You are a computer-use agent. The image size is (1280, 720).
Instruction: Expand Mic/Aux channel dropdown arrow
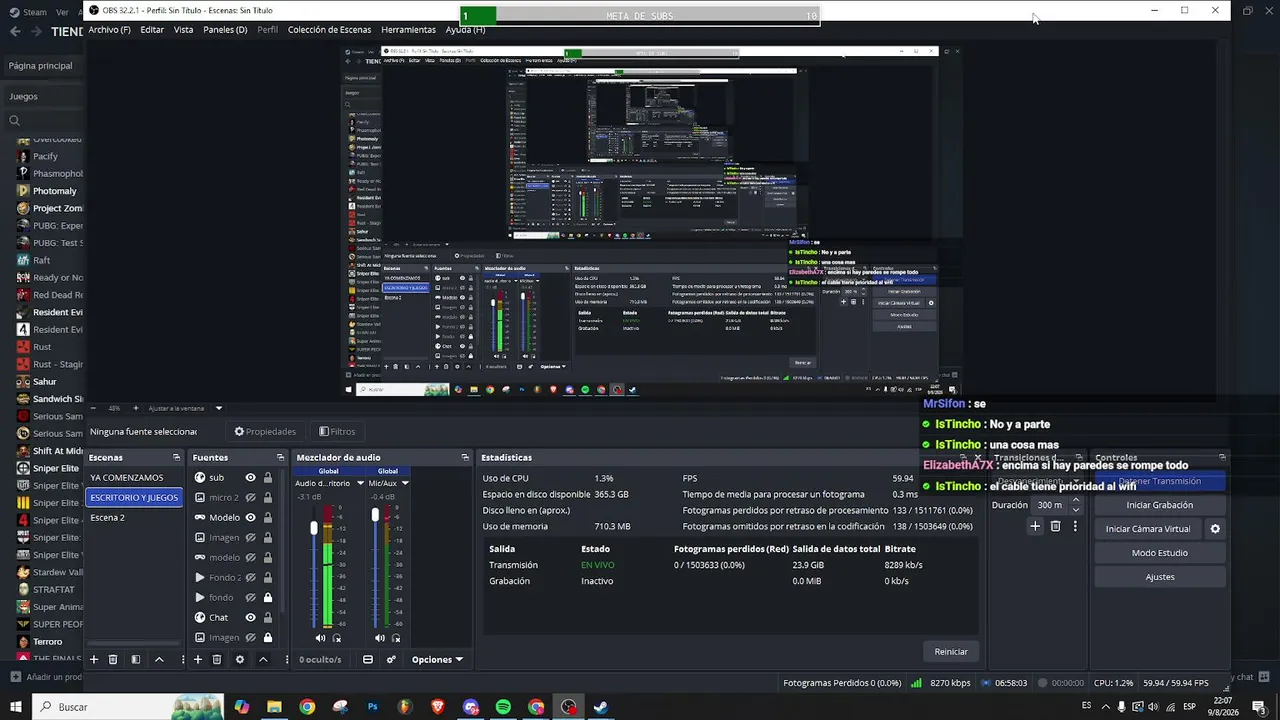click(x=405, y=483)
